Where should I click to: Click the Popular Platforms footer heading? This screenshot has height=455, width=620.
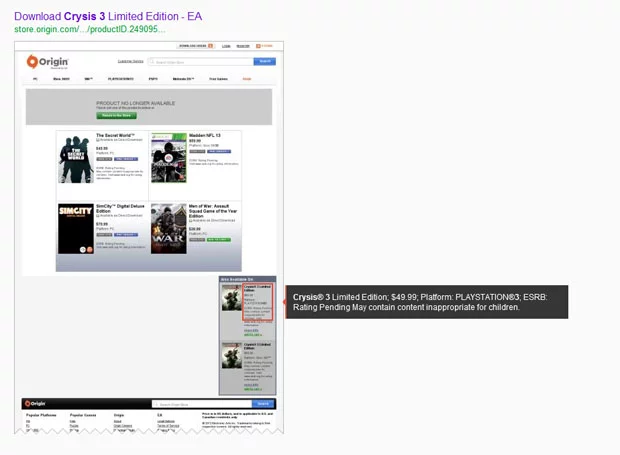tap(41, 415)
